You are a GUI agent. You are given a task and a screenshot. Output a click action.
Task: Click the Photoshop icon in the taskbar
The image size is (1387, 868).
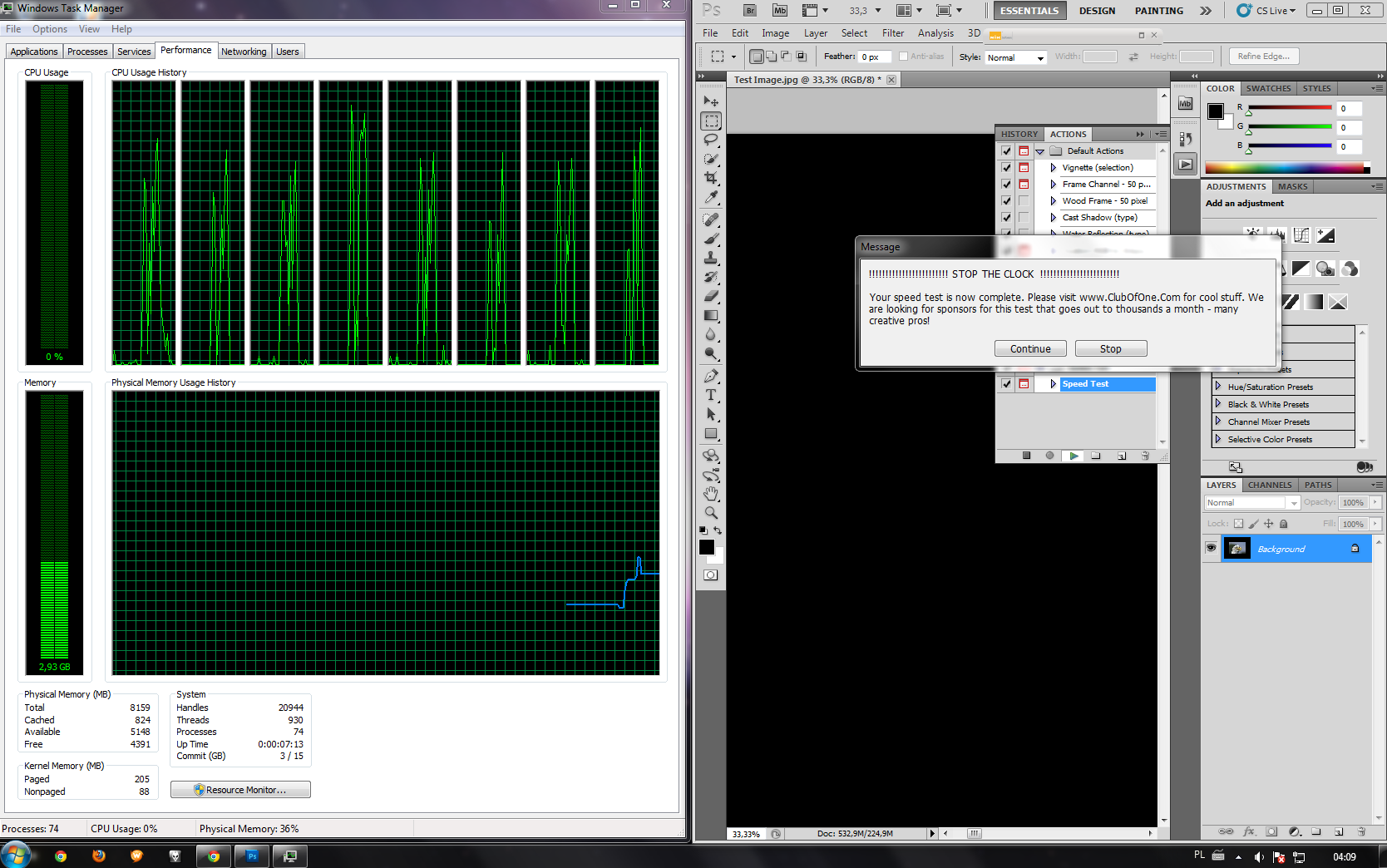pos(252,856)
